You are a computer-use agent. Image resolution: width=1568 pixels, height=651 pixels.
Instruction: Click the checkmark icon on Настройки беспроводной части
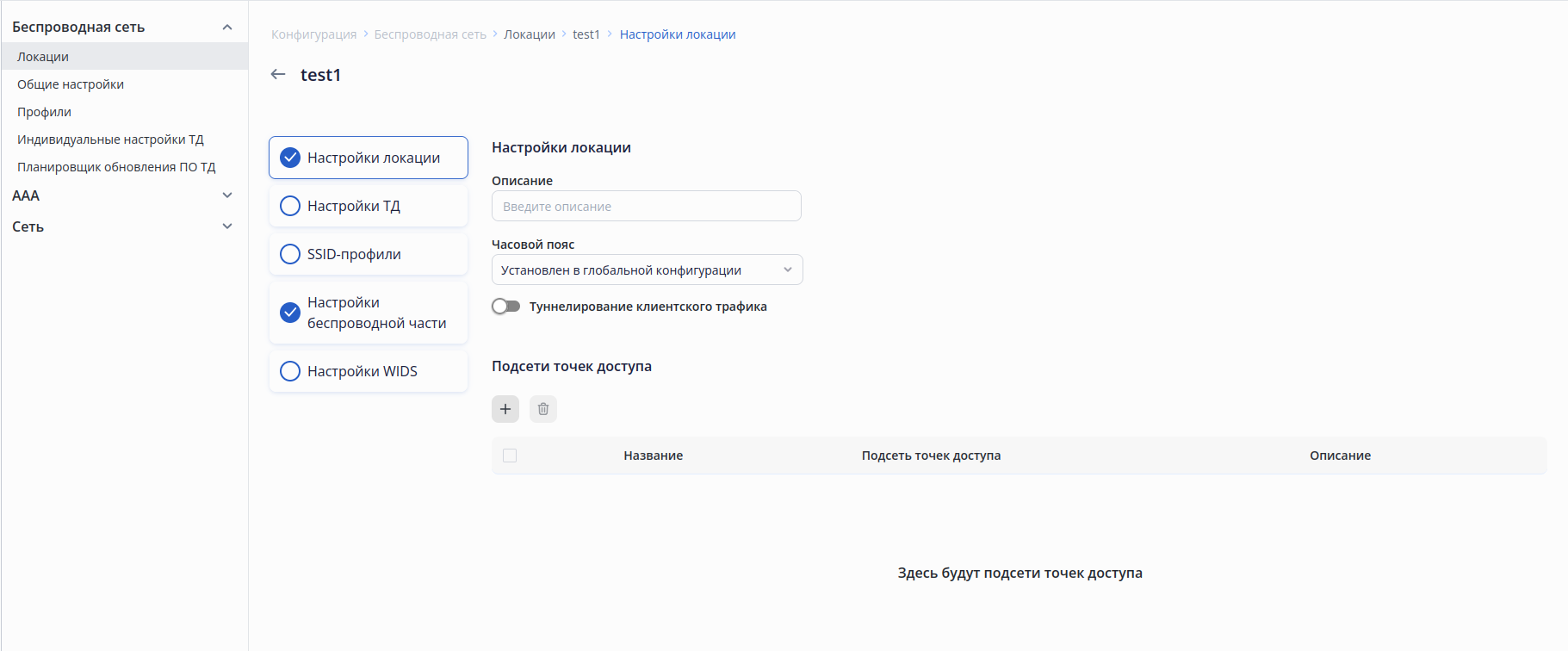(x=291, y=313)
